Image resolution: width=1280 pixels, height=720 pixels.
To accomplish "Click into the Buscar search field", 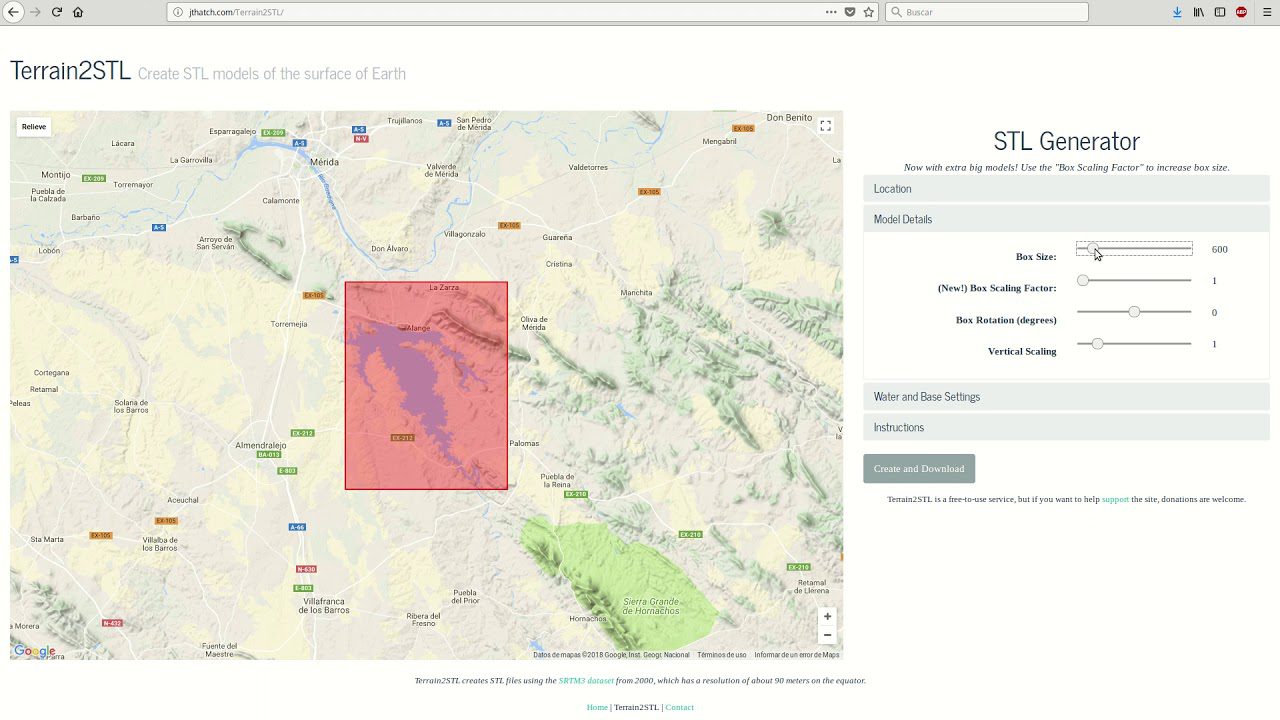I will (987, 12).
